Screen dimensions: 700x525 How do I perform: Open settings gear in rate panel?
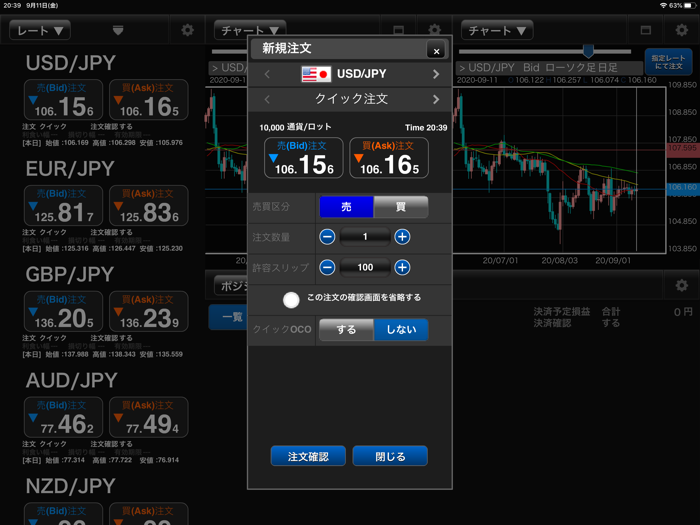point(187,31)
